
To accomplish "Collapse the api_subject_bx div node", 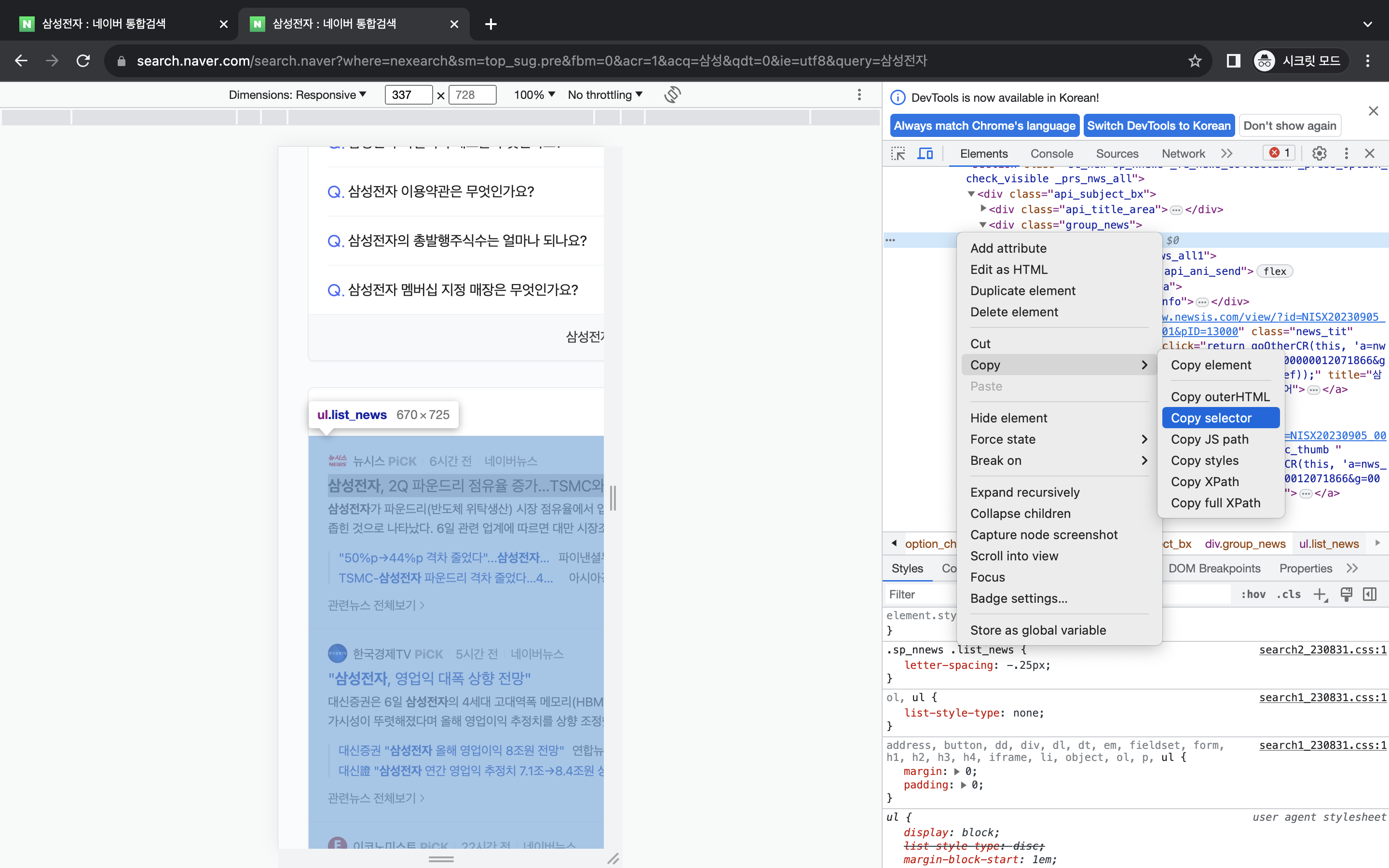I will 971,194.
